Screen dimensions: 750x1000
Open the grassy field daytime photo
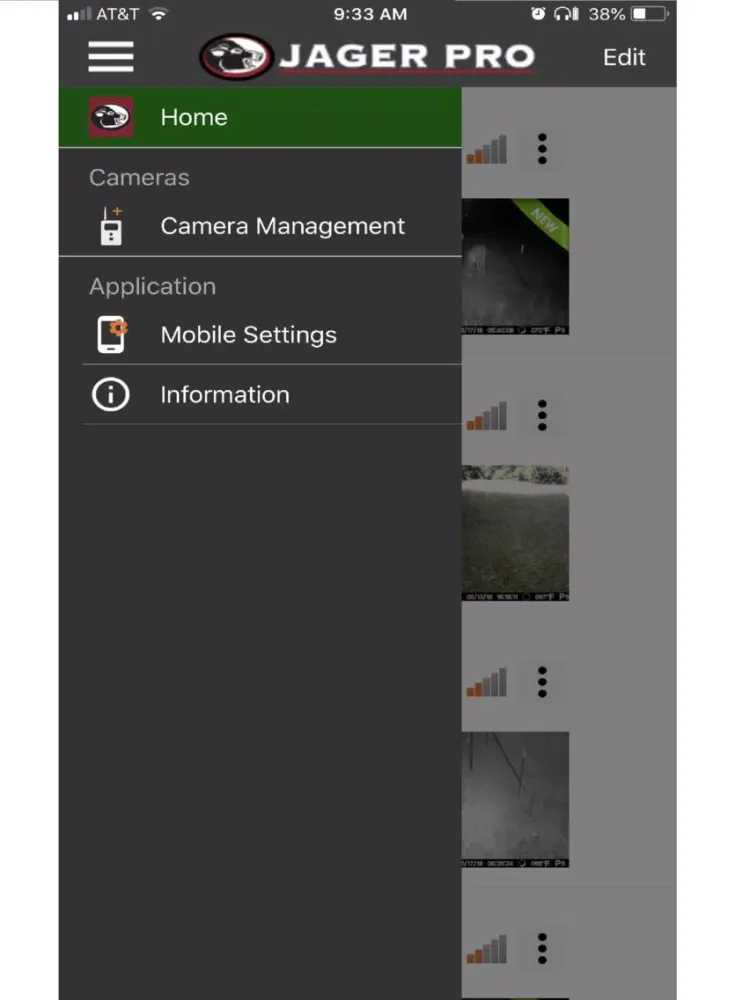515,533
